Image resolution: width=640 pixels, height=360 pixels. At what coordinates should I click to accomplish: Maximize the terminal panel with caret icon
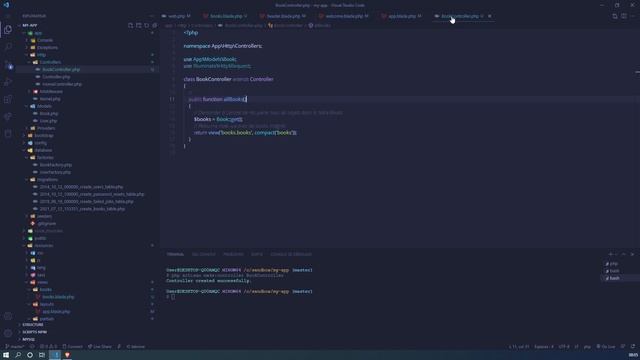pyautogui.click(x=624, y=254)
